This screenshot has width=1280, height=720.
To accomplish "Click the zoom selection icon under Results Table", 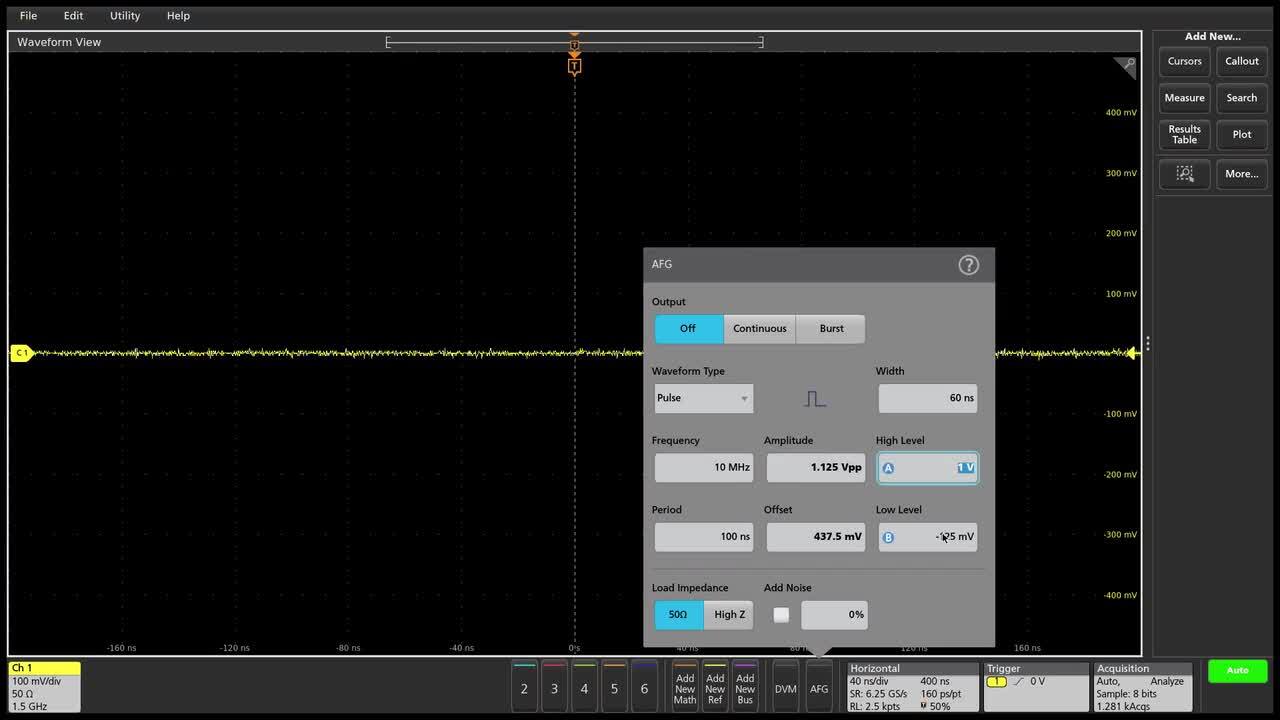I will coord(1184,174).
